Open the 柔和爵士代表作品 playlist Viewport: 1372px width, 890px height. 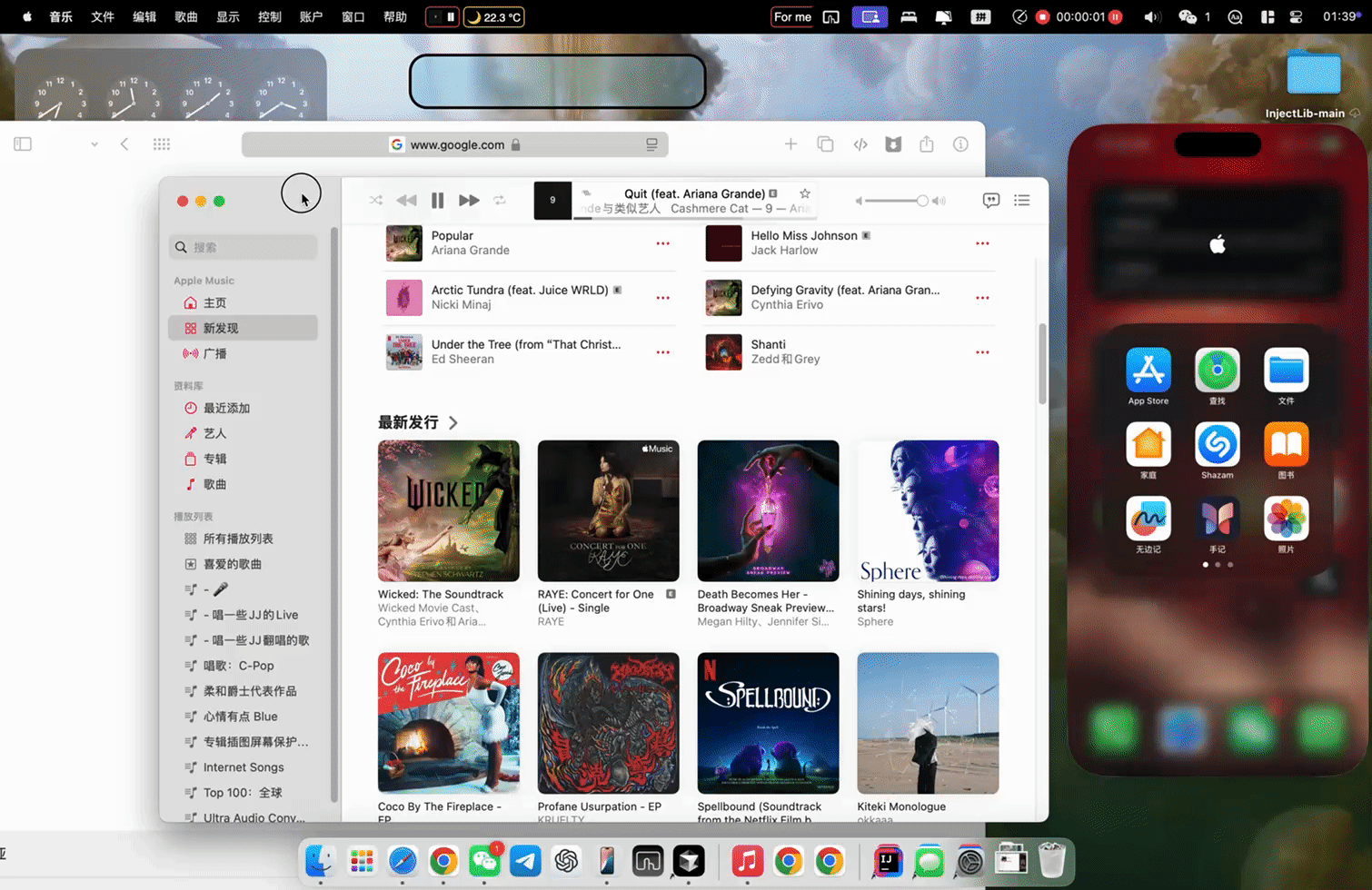pyautogui.click(x=244, y=691)
